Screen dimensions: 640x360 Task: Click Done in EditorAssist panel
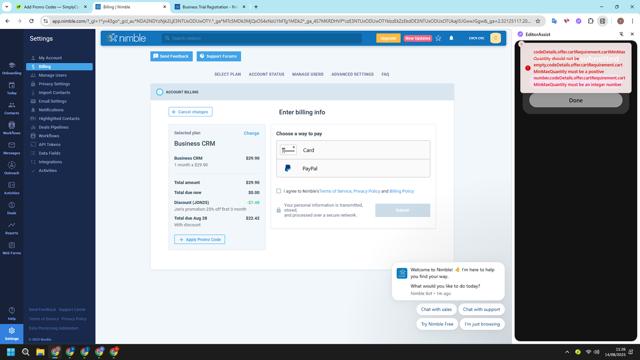tap(576, 100)
